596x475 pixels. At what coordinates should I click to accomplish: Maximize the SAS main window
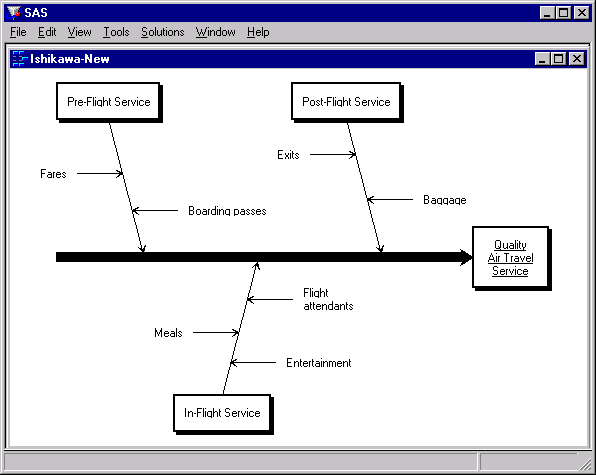[564, 13]
